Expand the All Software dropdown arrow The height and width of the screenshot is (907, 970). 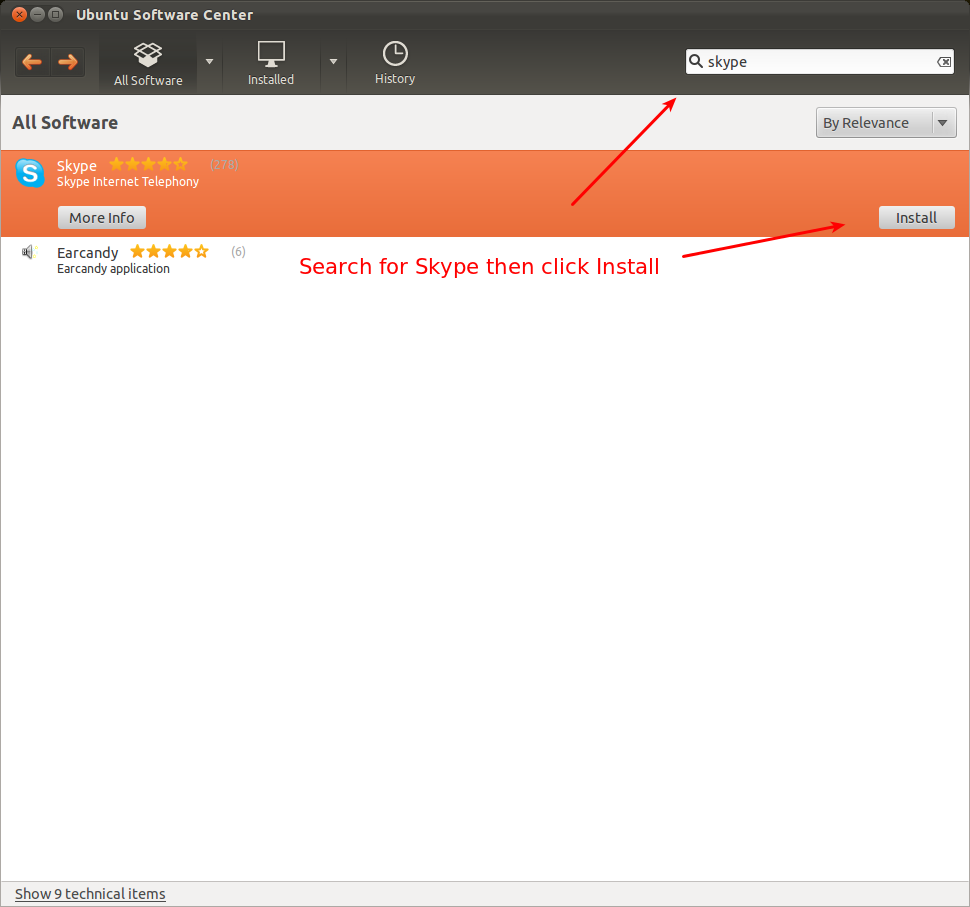coord(209,62)
